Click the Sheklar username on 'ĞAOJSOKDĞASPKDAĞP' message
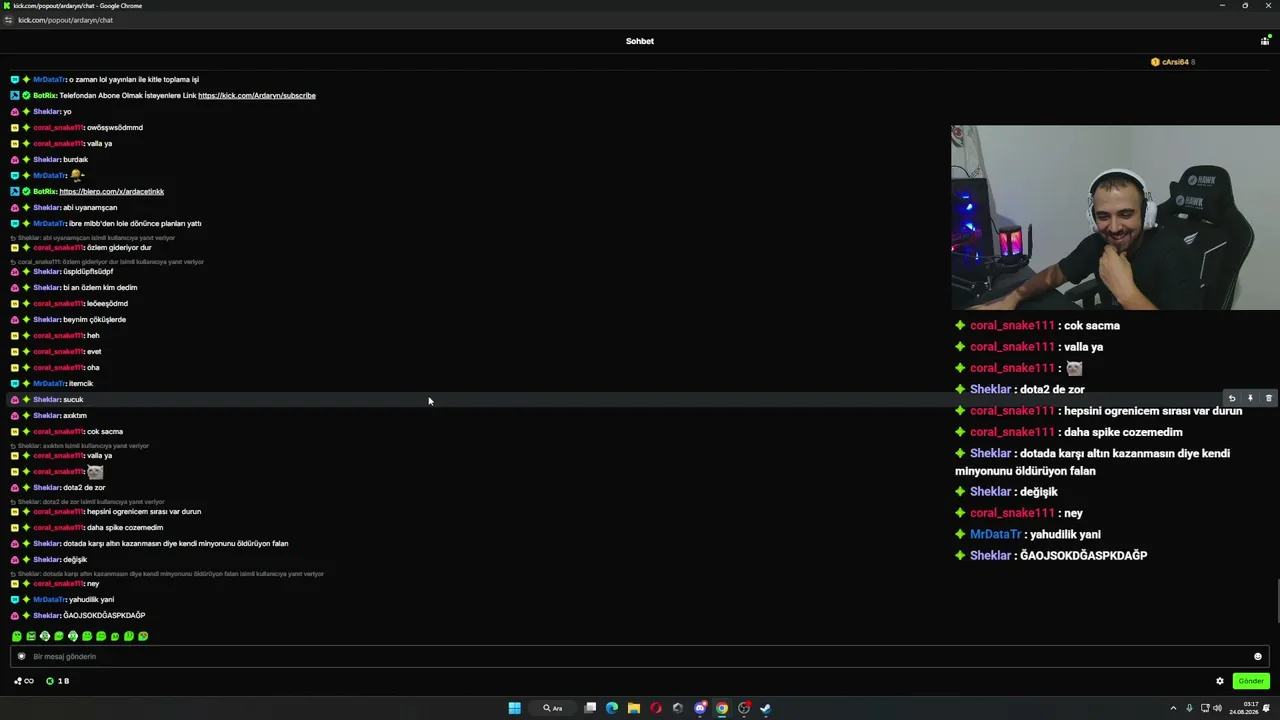The width and height of the screenshot is (1280, 720). click(x=46, y=616)
